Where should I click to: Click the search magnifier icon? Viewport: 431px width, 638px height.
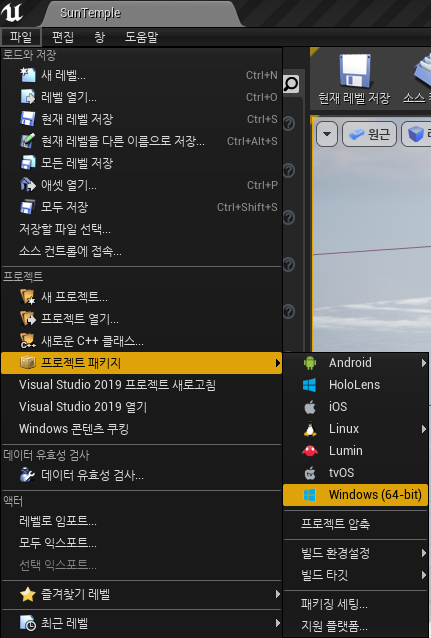point(291,84)
